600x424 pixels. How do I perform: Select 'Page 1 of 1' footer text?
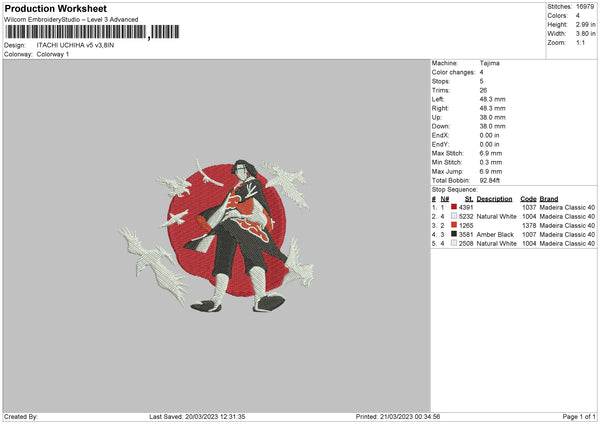pyautogui.click(x=579, y=417)
